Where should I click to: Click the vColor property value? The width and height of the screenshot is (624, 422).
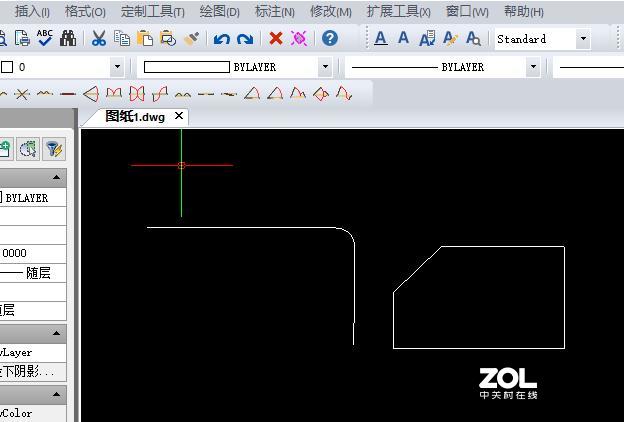pos(33,414)
